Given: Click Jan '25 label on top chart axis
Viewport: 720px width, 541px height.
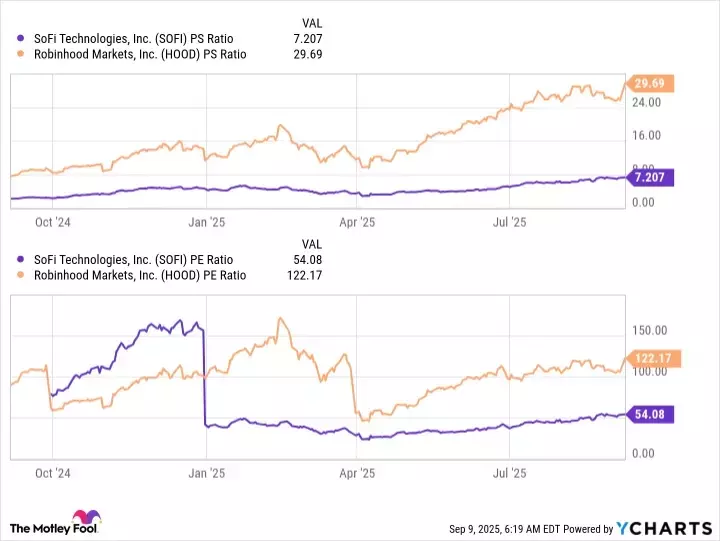Looking at the screenshot, I should 204,223.
